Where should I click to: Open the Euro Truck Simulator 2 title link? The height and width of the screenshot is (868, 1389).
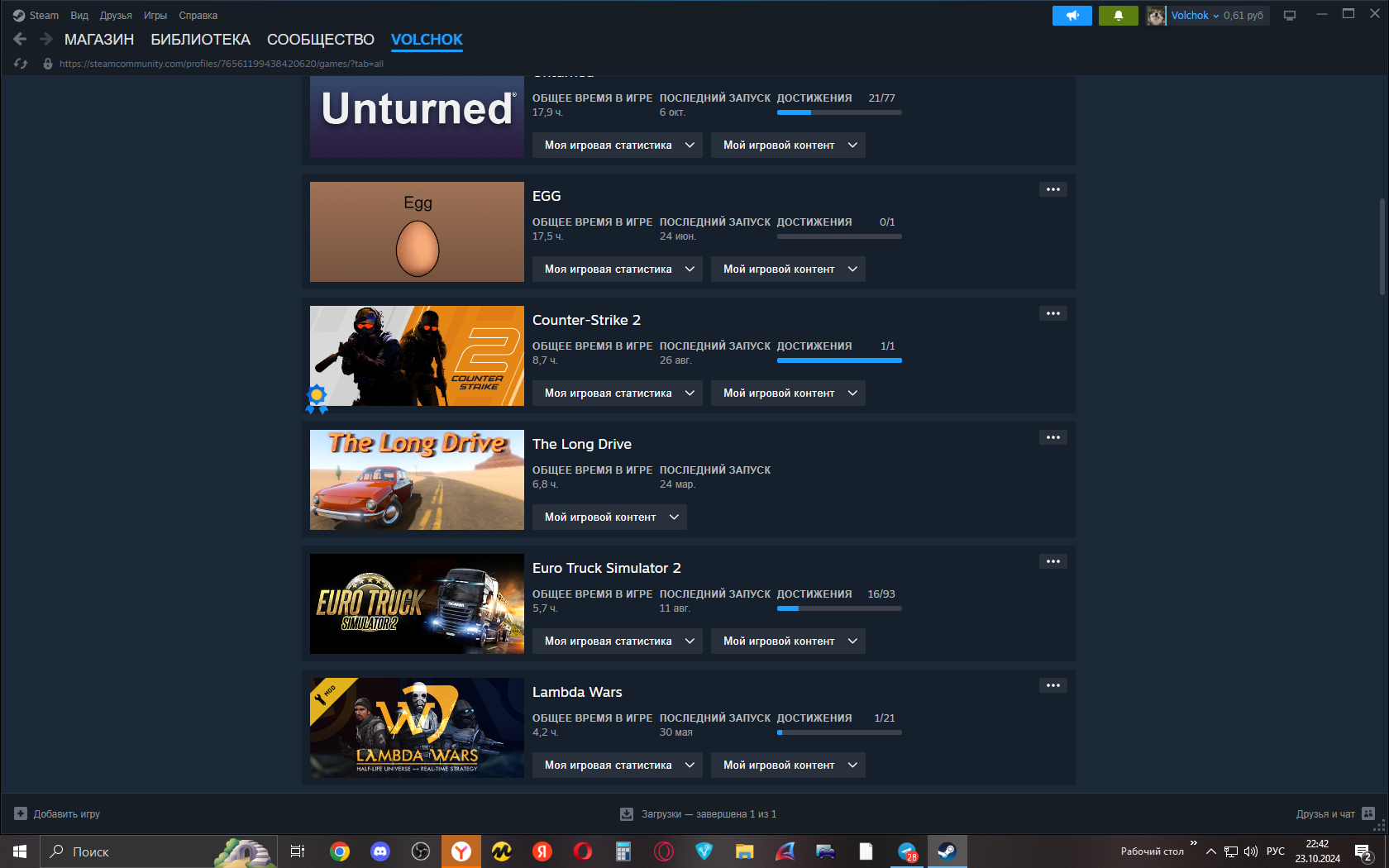tap(607, 568)
